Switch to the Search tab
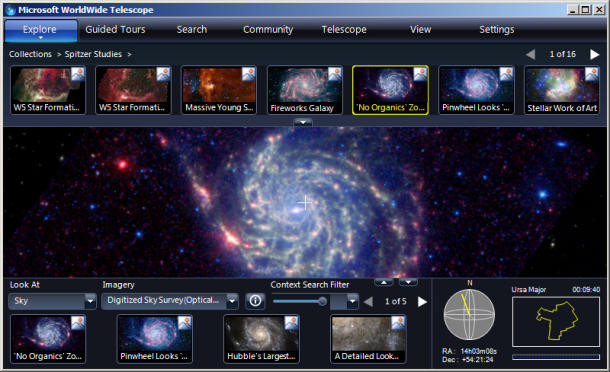610x372 pixels. (x=192, y=29)
